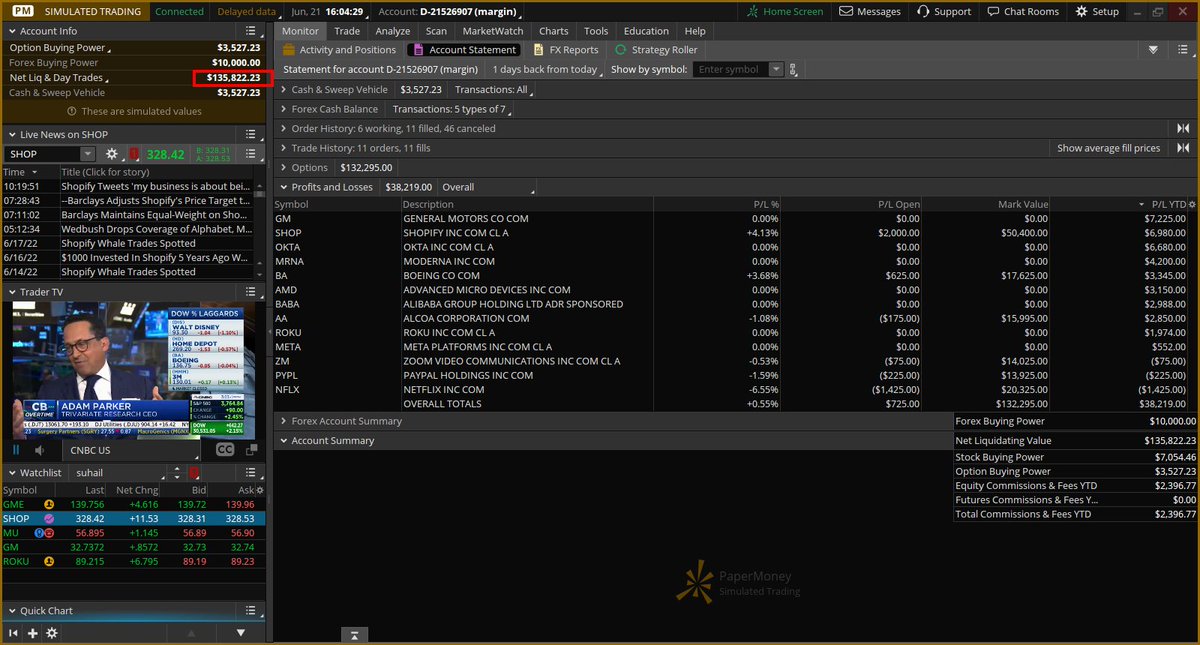Open Activity and Positions subtab

click(340, 50)
